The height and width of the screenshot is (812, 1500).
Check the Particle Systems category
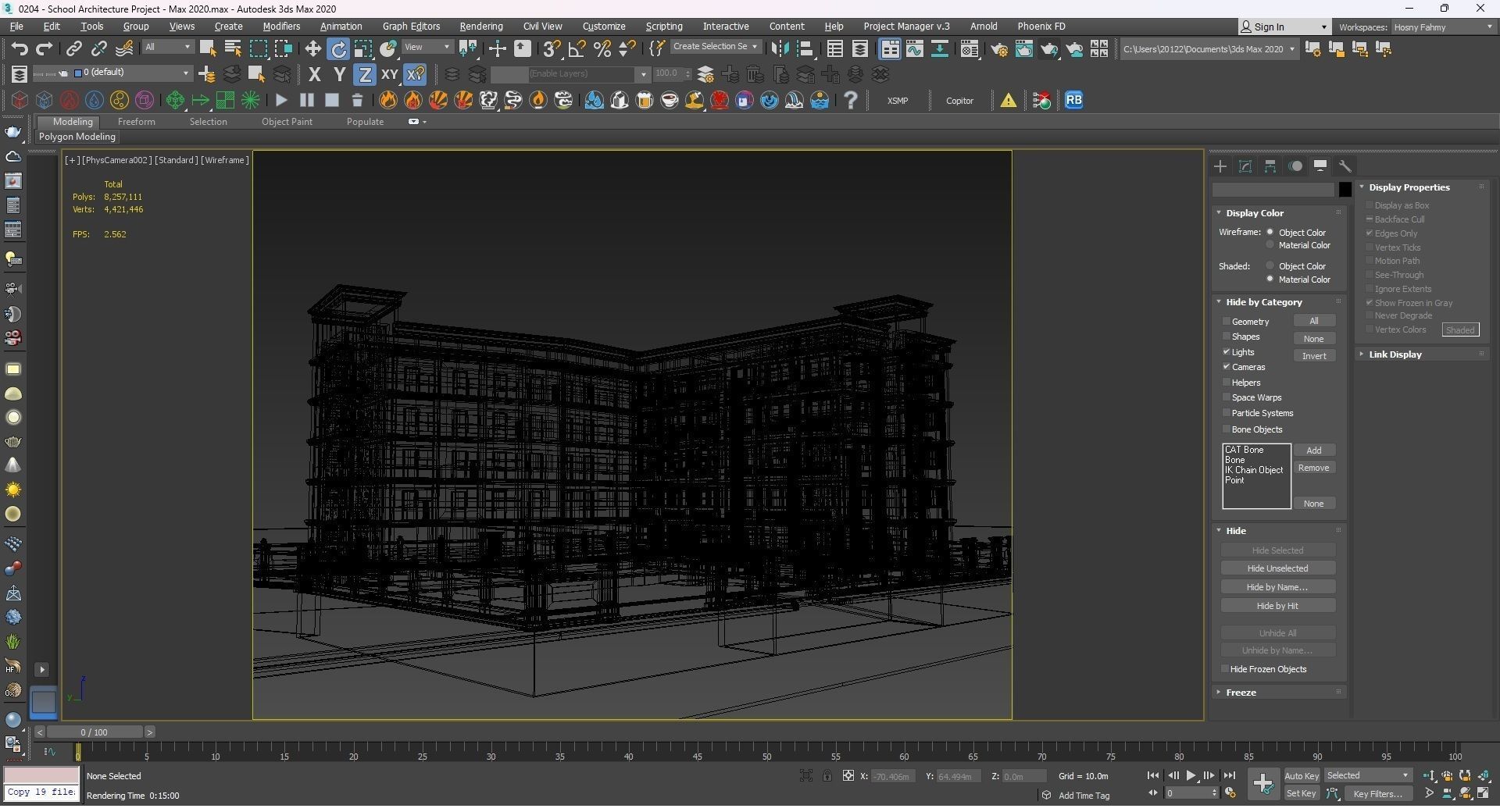coord(1227,413)
